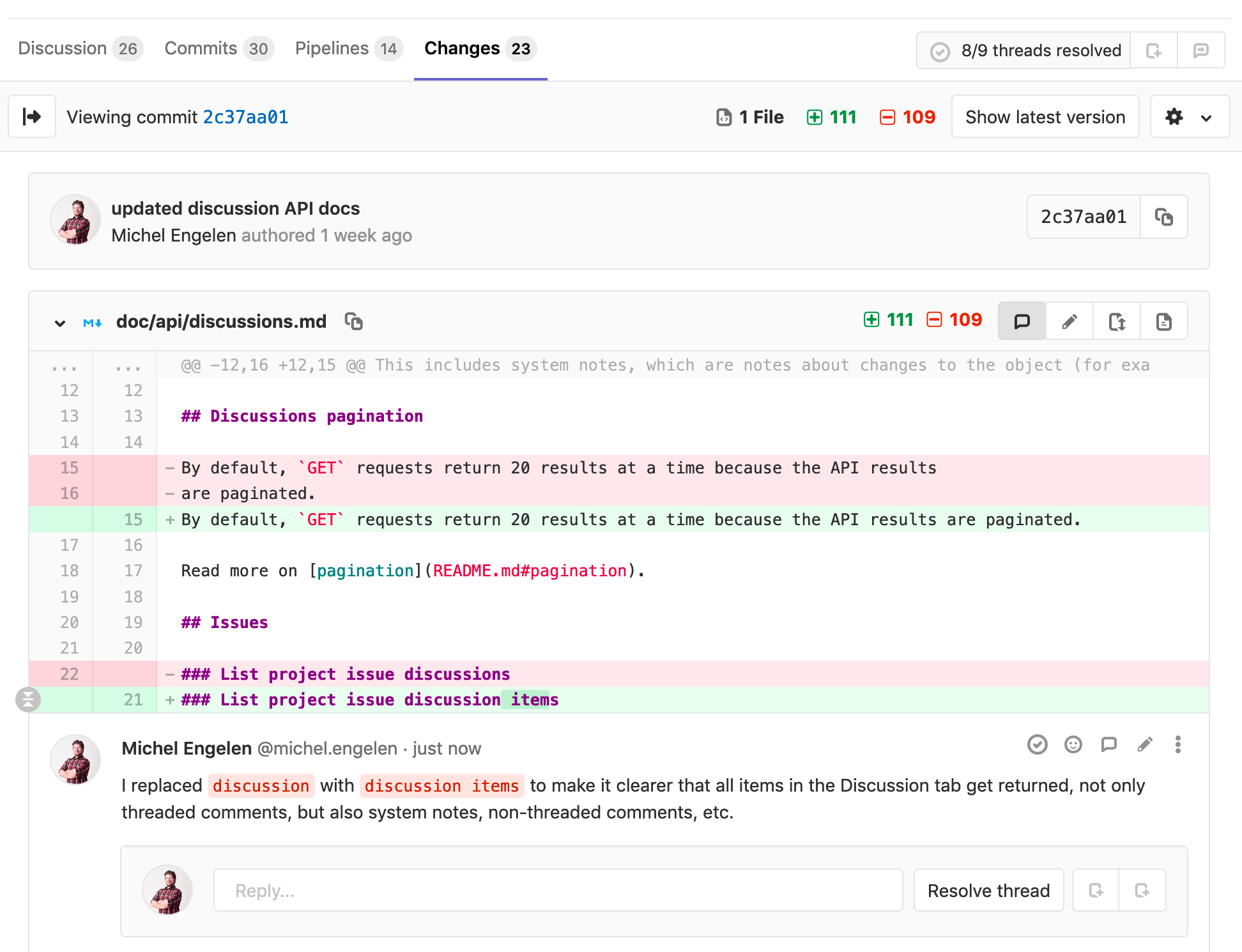Viewport: 1242px width, 952px height.
Task: Copy the commit SHA 2c37aa01
Action: pyautogui.click(x=1164, y=217)
